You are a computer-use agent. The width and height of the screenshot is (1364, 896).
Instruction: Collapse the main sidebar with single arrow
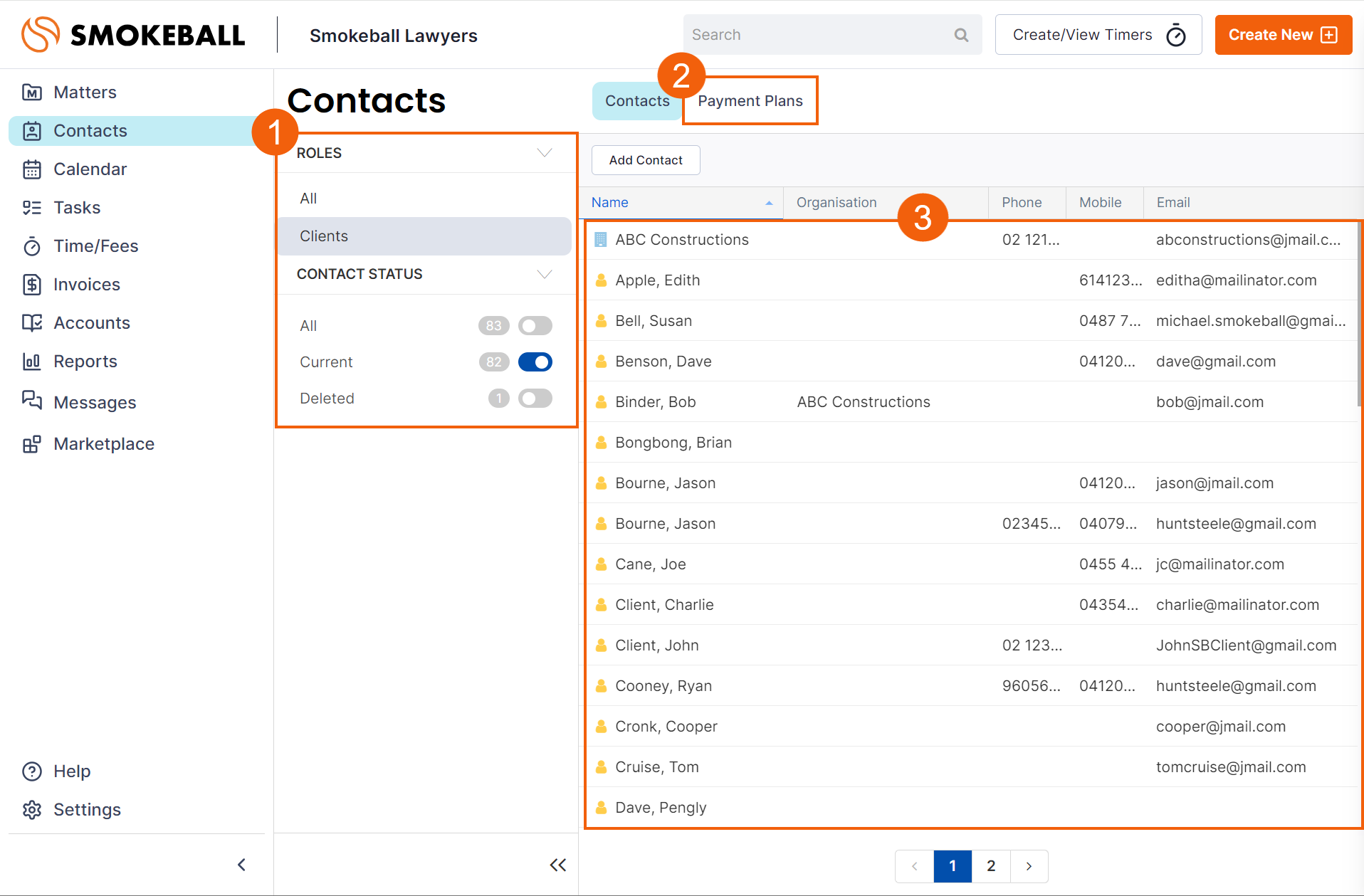coord(241,865)
